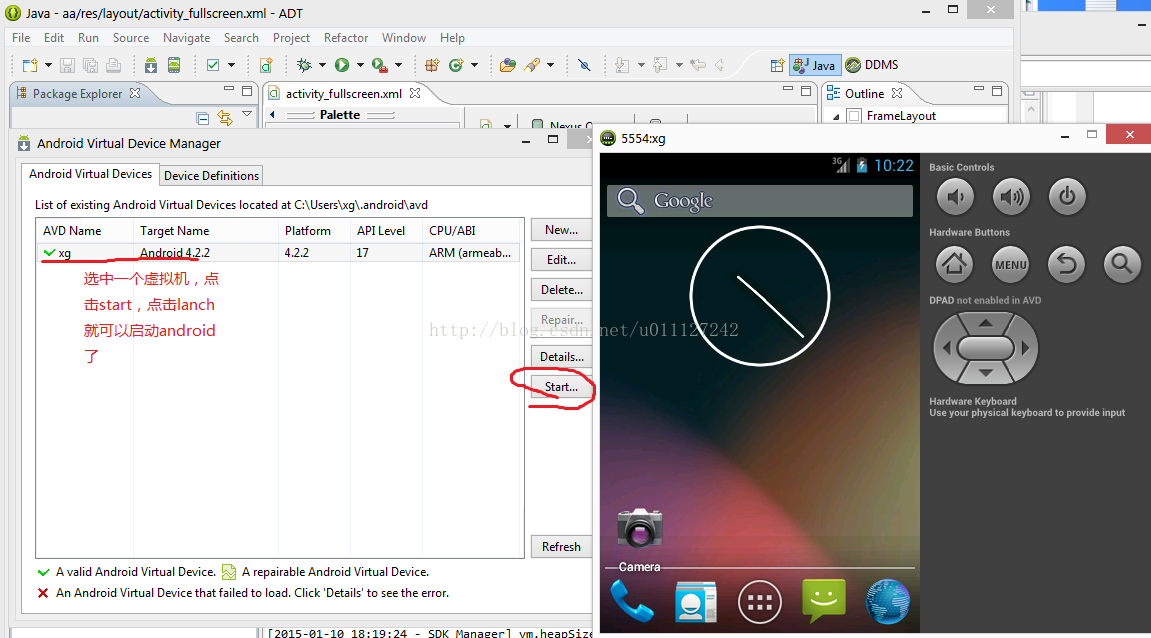Click the Print toolbar icon

(x=113, y=65)
